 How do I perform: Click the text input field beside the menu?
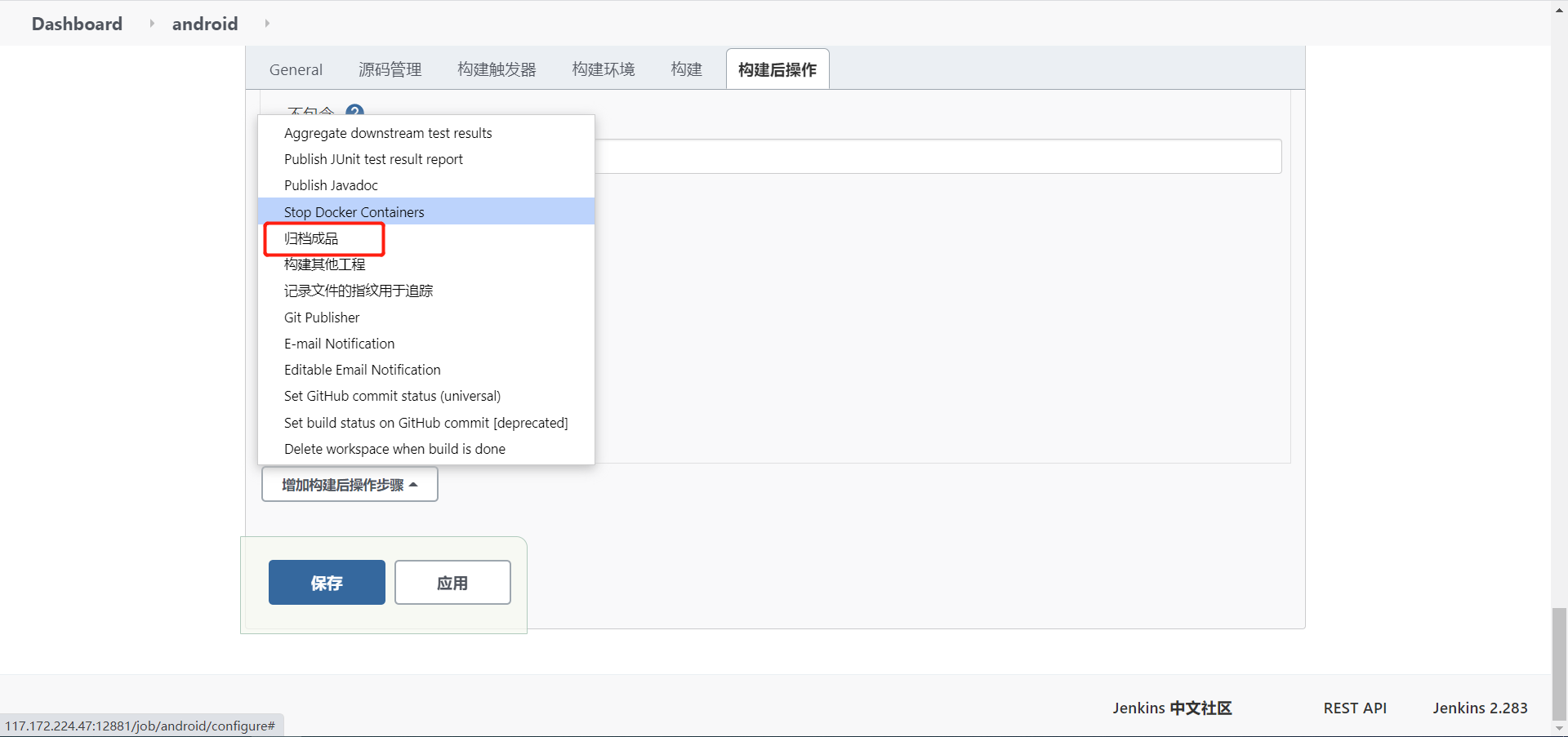click(938, 157)
